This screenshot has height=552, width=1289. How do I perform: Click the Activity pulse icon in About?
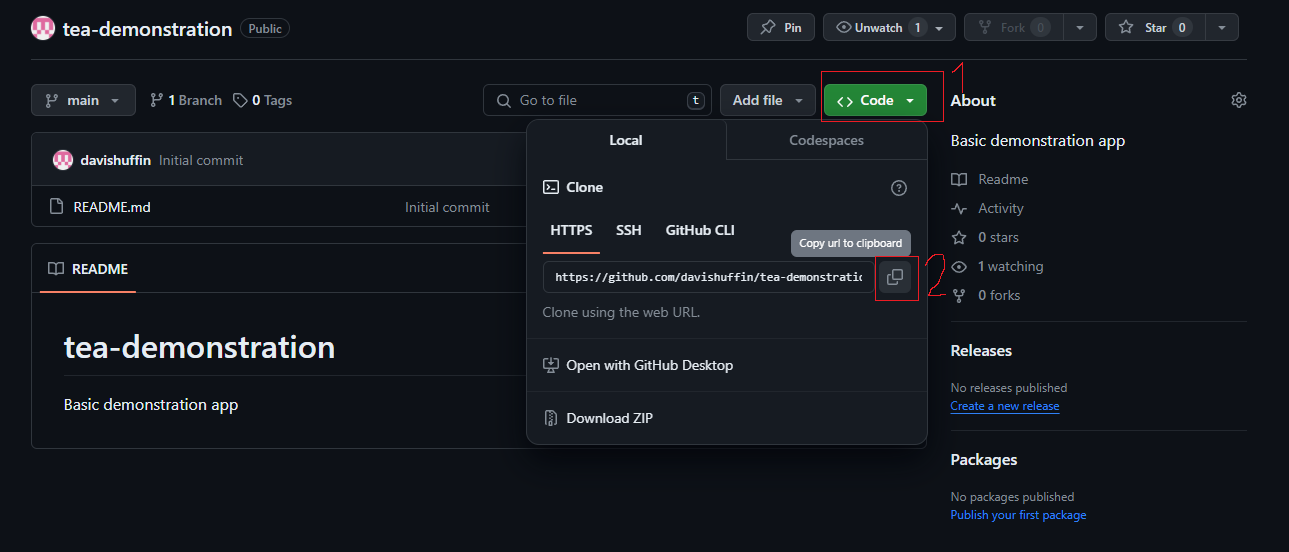tap(959, 208)
